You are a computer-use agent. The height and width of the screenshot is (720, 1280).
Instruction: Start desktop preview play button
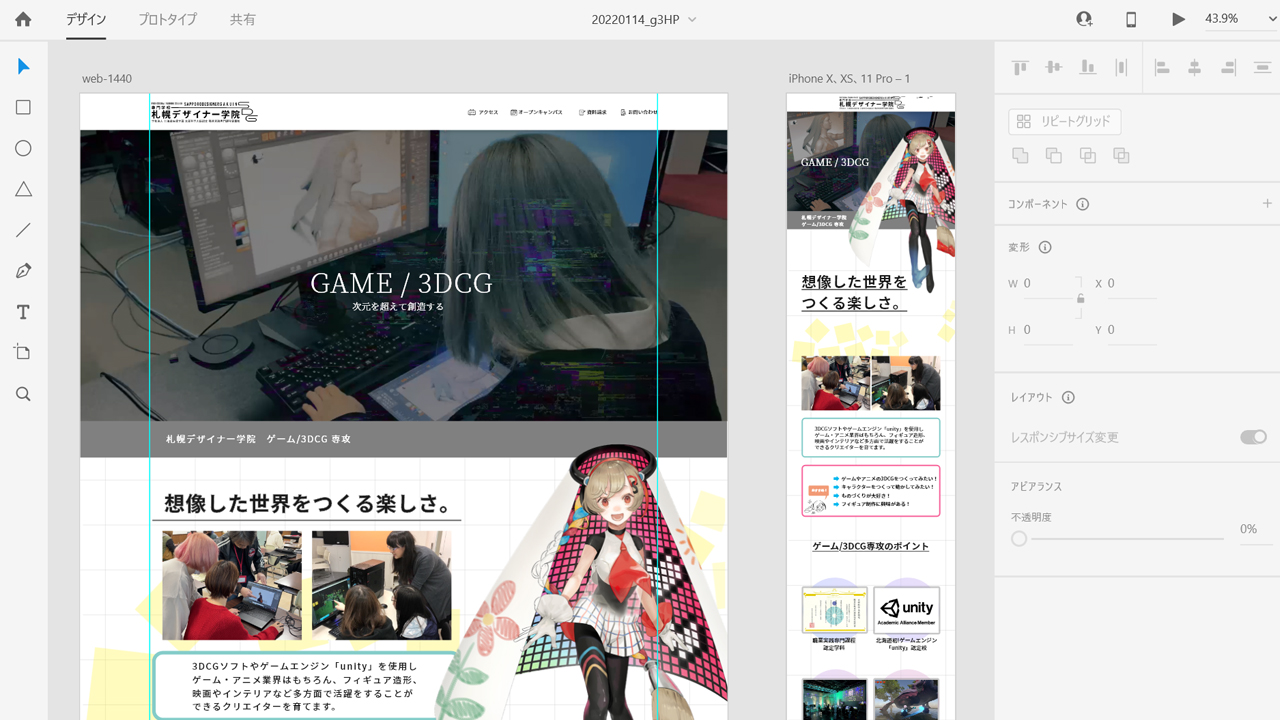pos(1178,19)
